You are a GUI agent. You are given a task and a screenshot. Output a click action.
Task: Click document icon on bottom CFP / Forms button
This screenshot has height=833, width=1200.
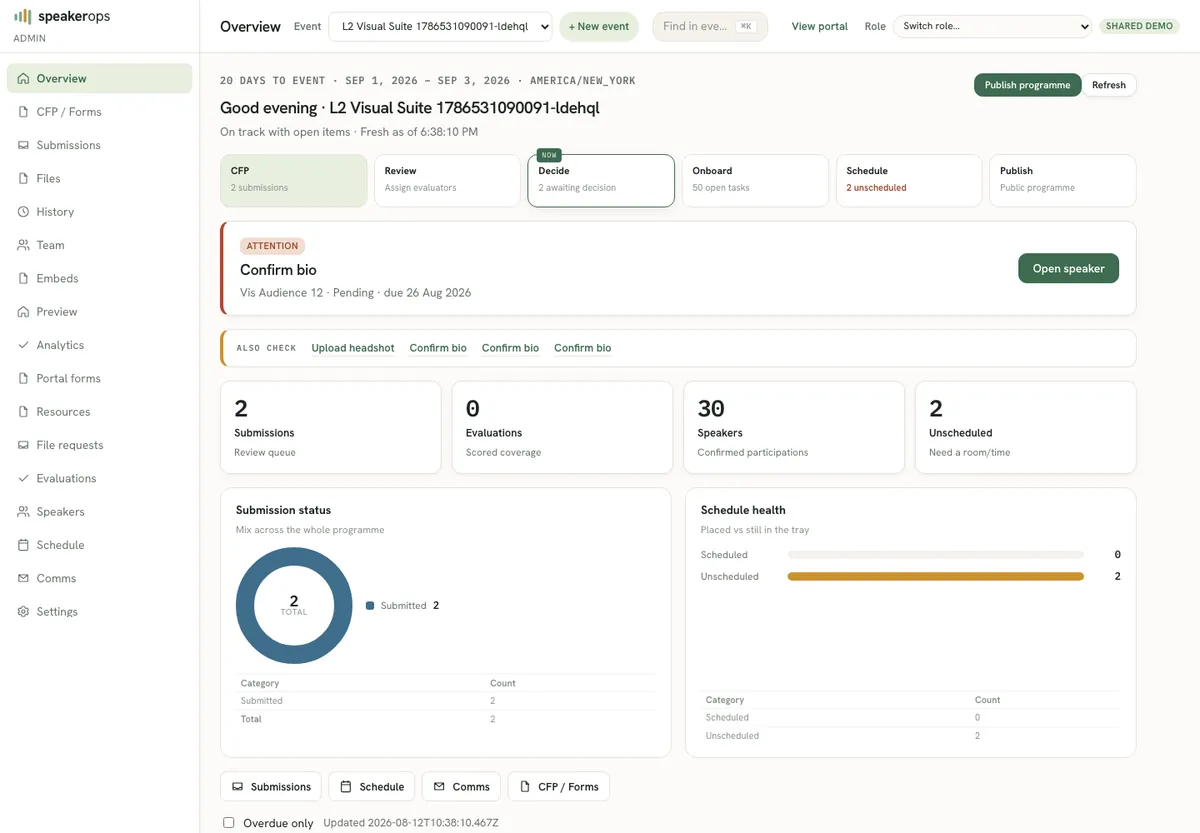[525, 787]
